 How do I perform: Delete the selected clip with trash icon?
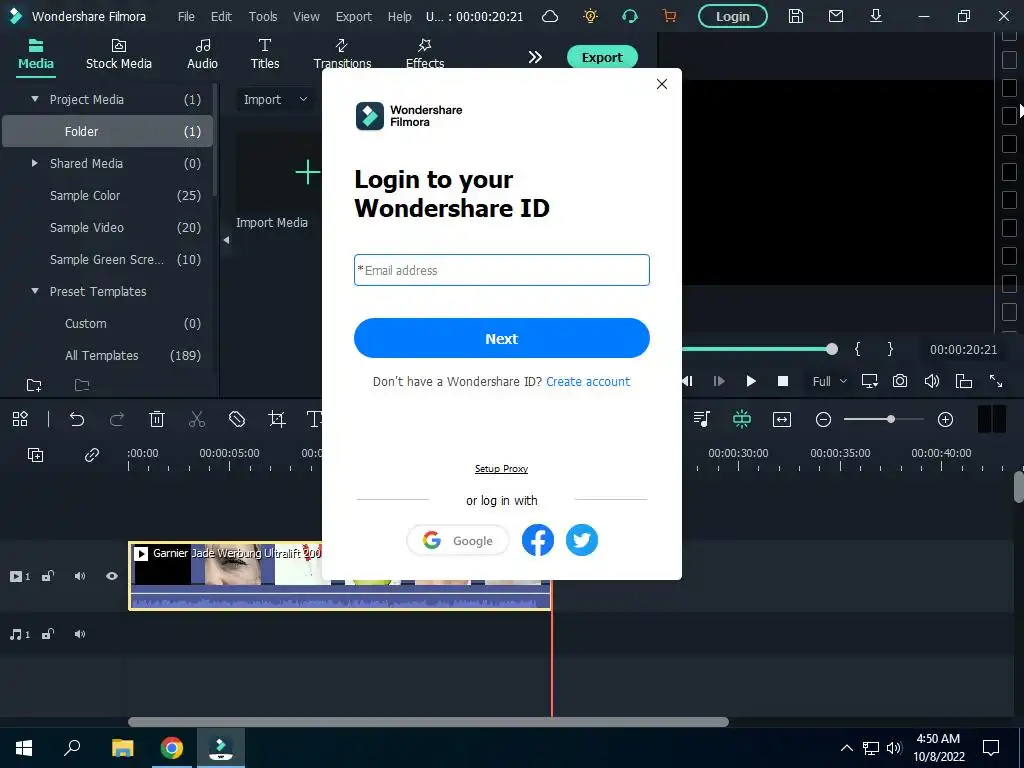coord(157,419)
